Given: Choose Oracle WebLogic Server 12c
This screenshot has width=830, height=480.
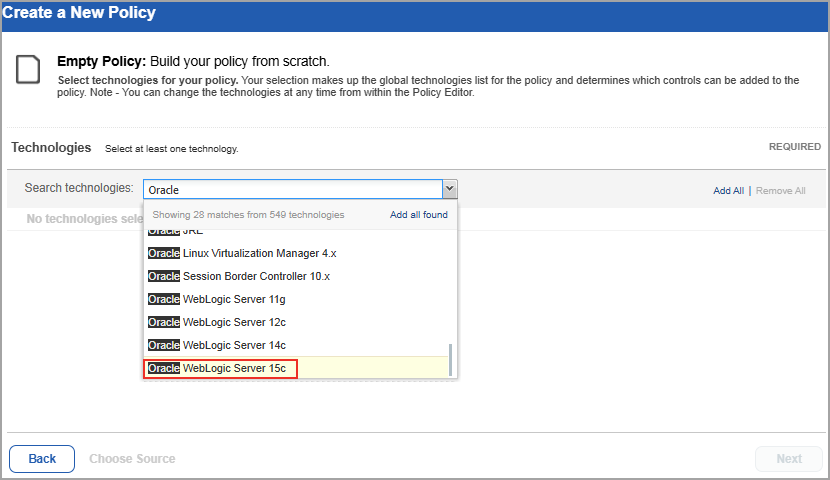Looking at the screenshot, I should 297,322.
